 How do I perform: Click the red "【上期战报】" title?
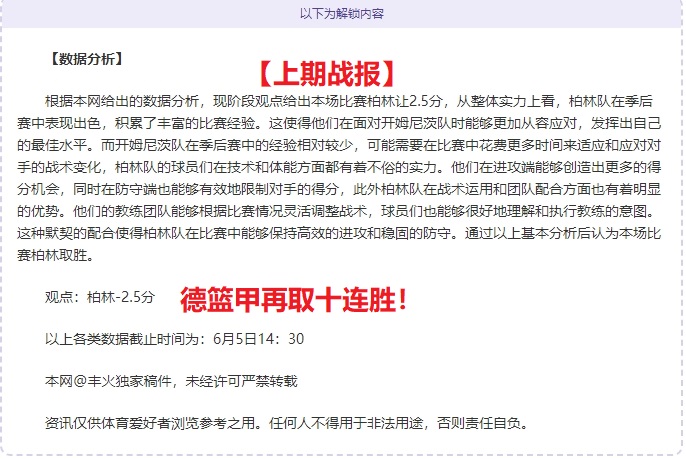tap(327, 74)
